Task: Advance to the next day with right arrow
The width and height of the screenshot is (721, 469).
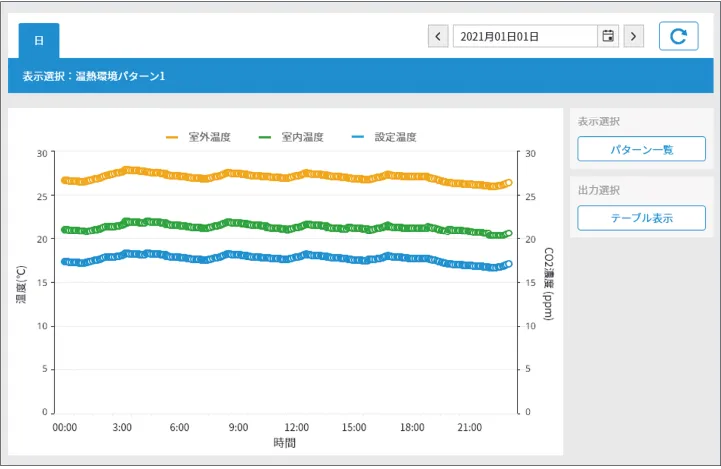Action: click(633, 37)
